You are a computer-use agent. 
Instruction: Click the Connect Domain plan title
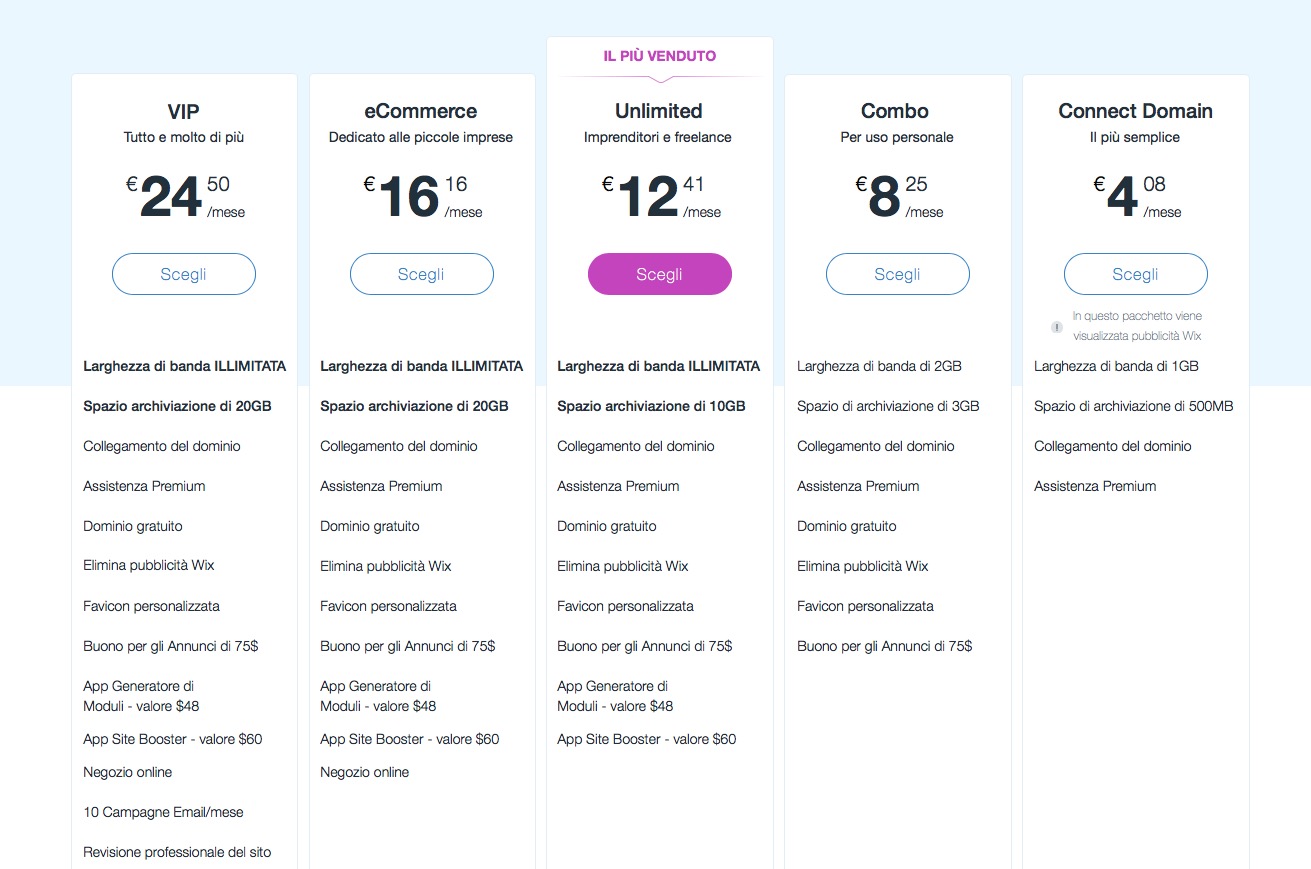point(1135,111)
